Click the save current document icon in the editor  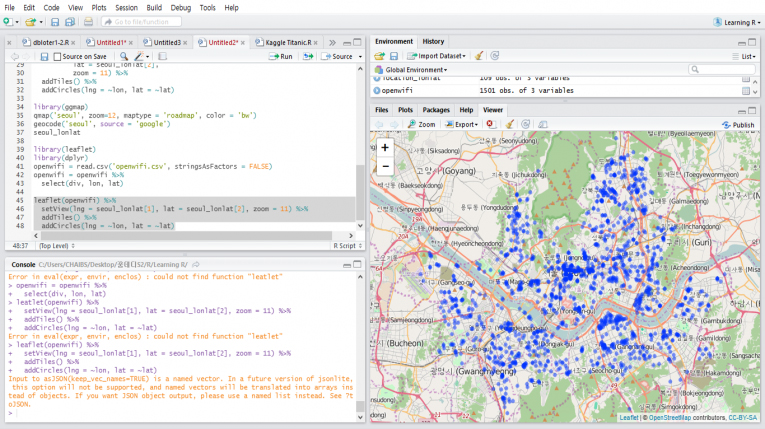(43, 57)
